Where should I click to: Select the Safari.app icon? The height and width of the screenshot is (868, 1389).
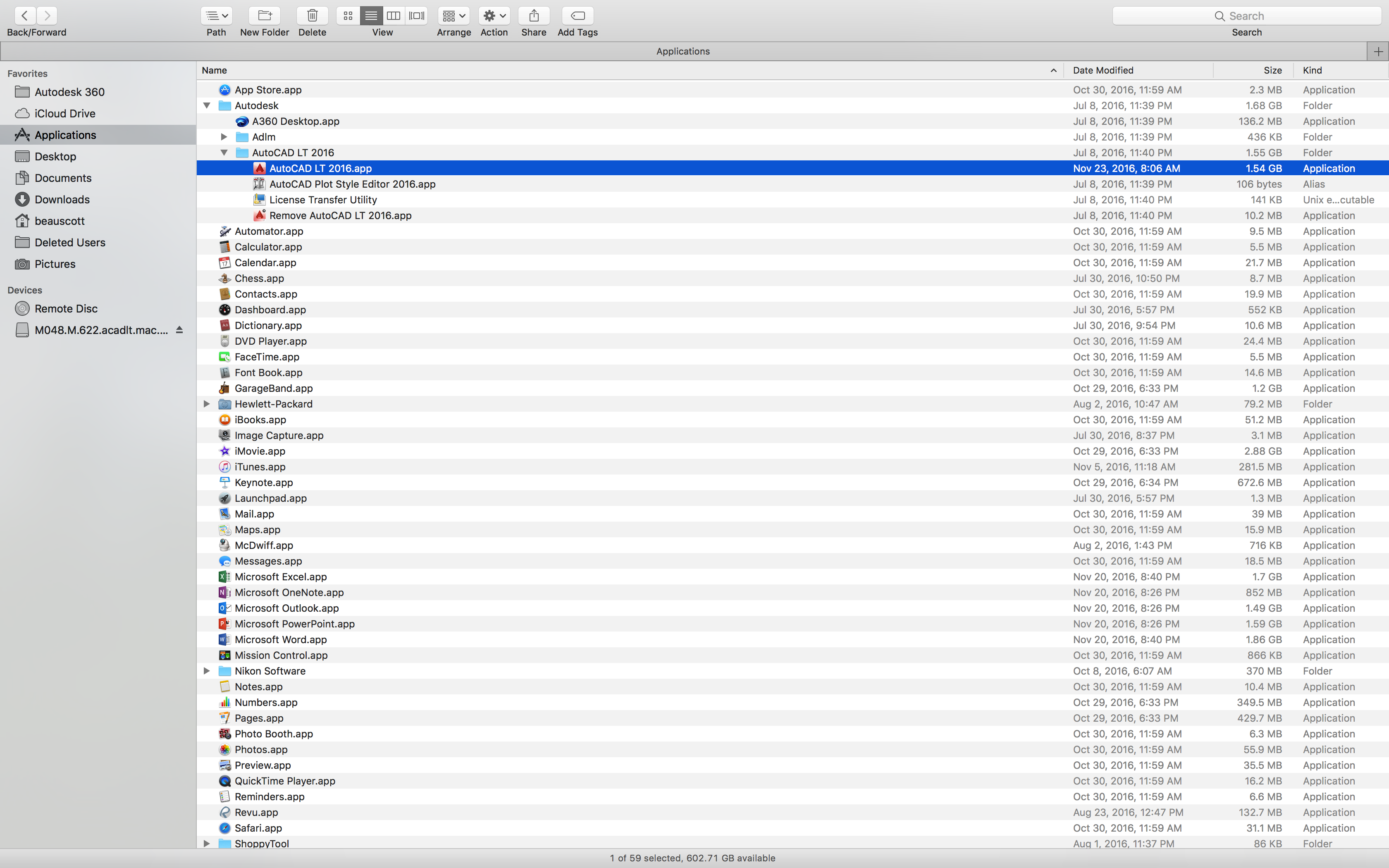click(x=224, y=828)
